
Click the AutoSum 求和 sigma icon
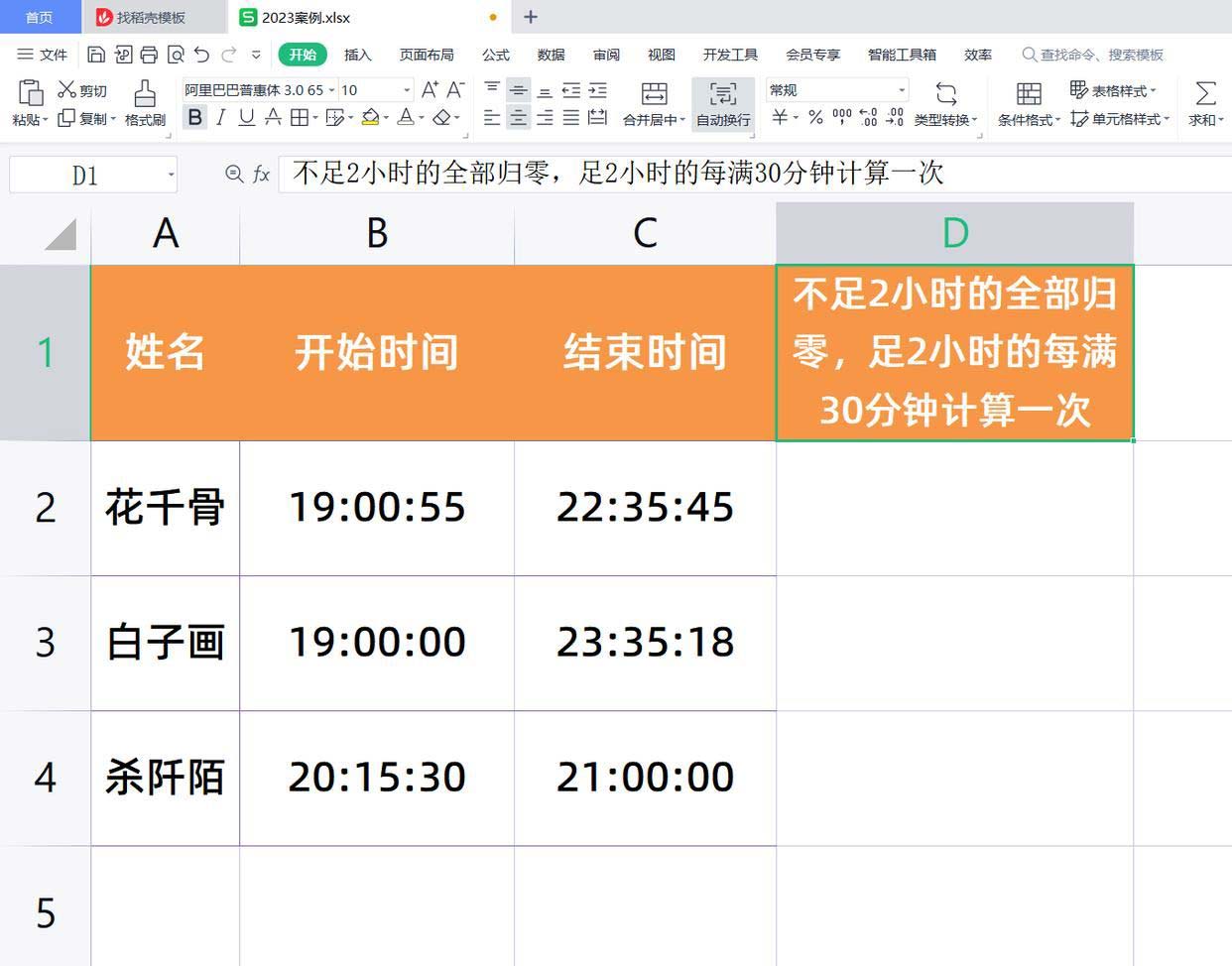pyautogui.click(x=1205, y=93)
